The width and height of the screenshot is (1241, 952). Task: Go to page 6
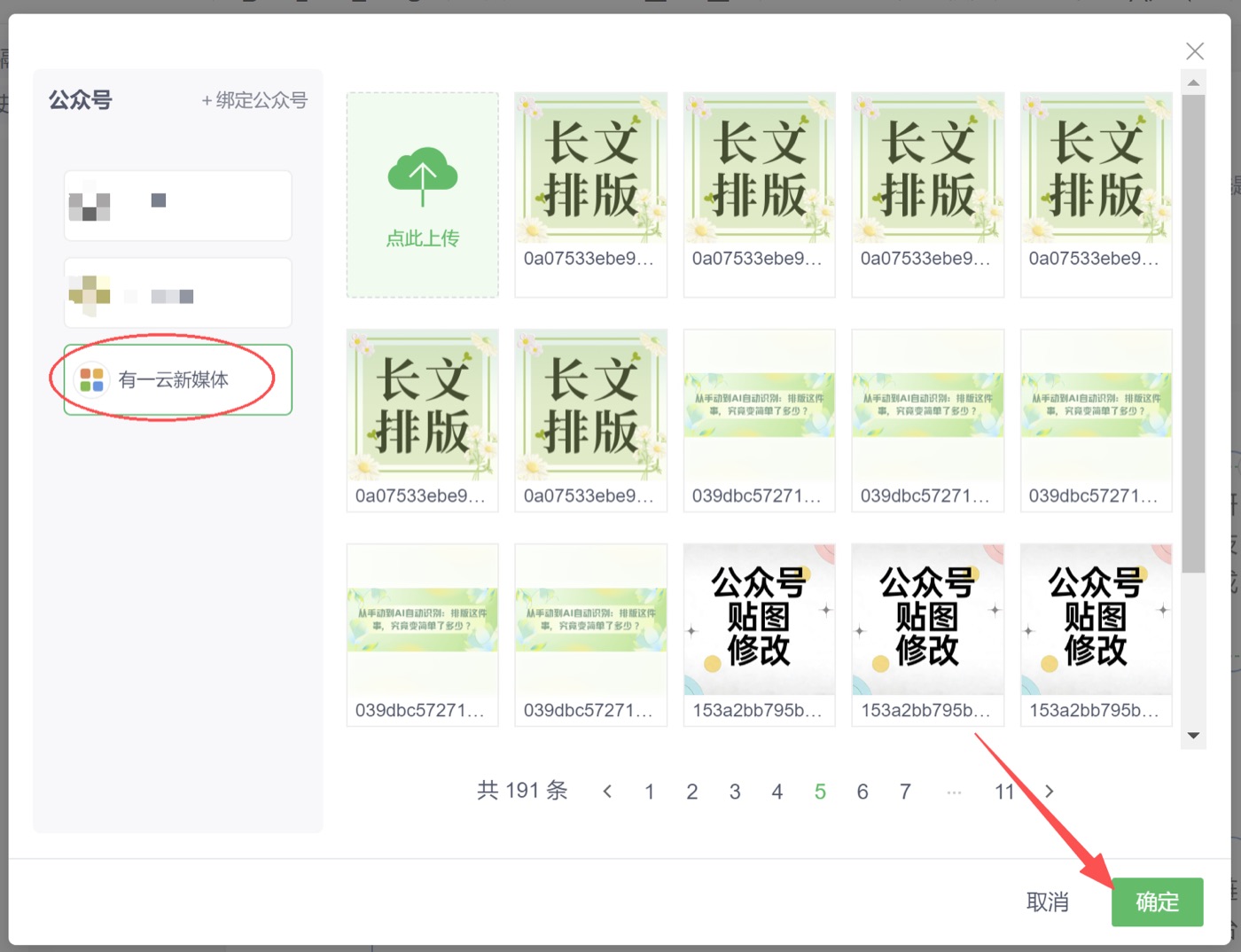tap(862, 792)
